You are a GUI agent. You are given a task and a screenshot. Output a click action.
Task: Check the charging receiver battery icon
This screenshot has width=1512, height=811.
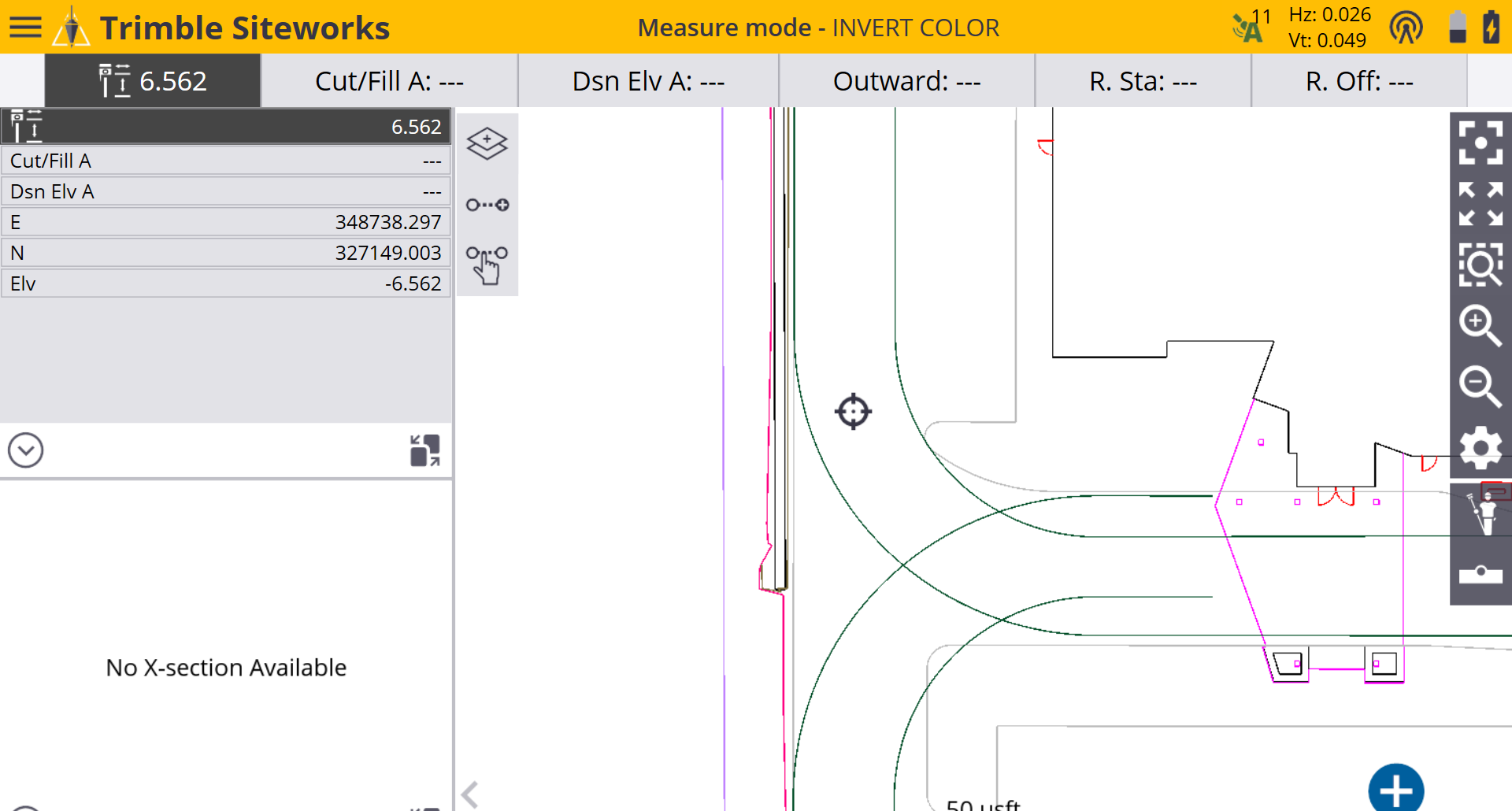1491,27
